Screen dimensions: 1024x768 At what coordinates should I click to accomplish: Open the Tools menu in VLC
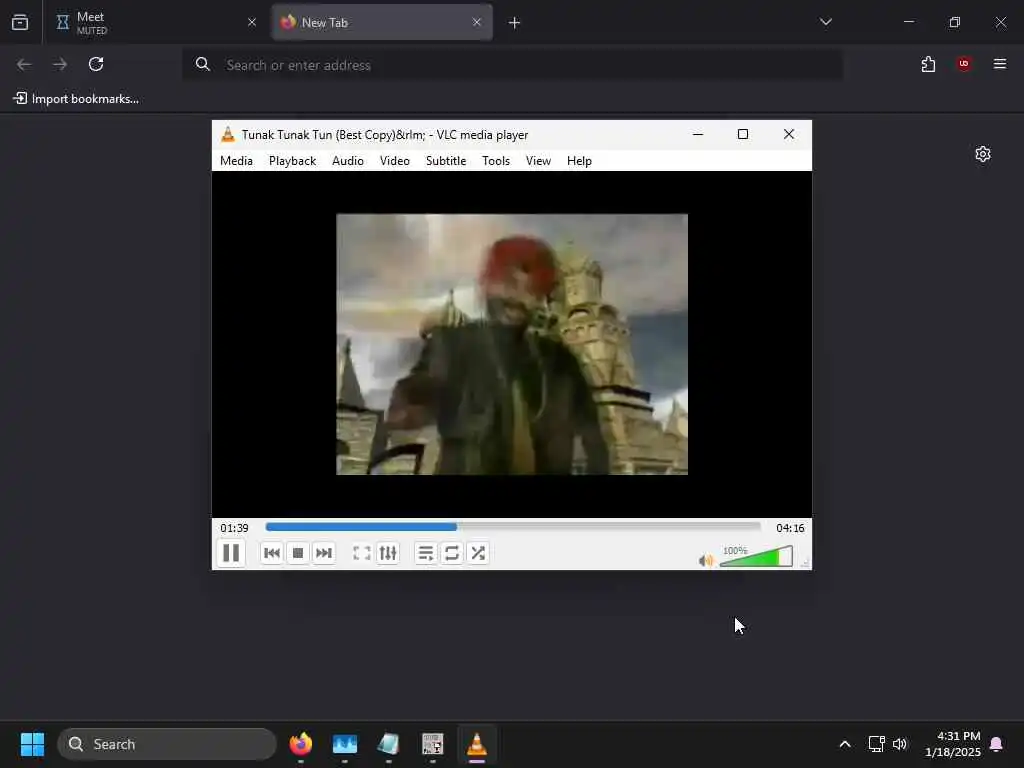point(496,161)
